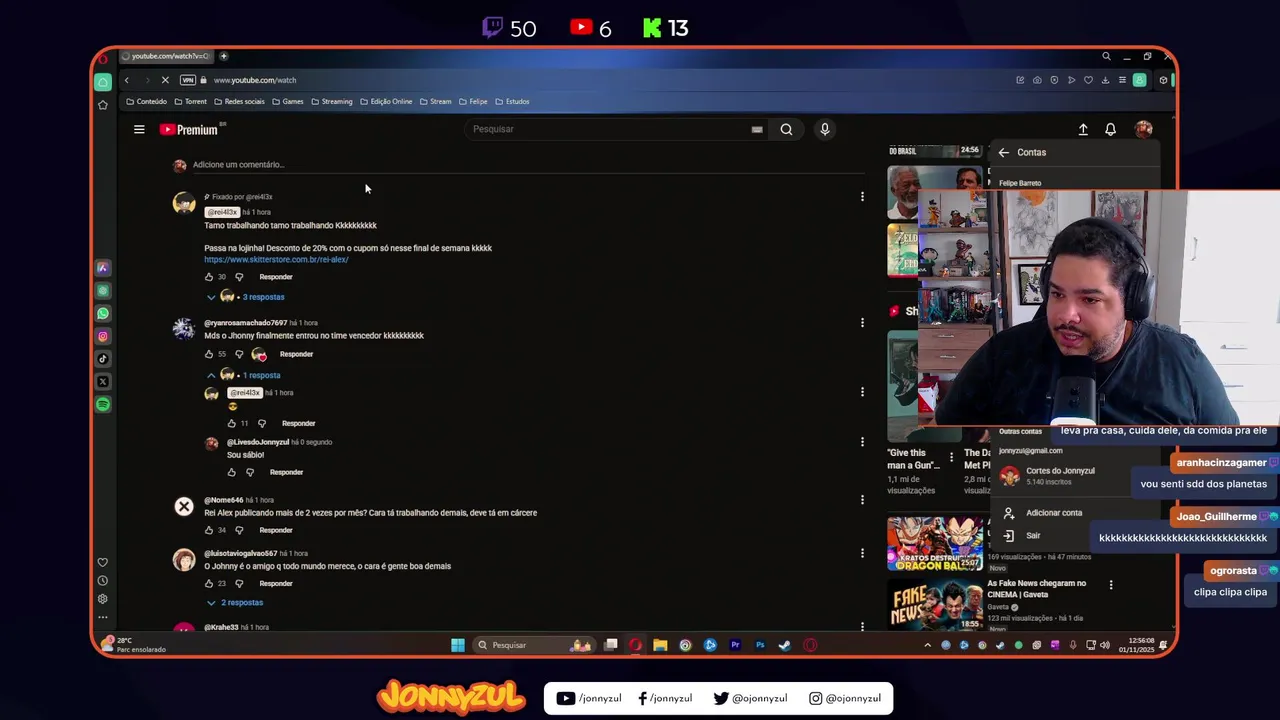Dislike the pinned @rei4l3x comment
Image resolution: width=1280 pixels, height=720 pixels.
tap(239, 277)
